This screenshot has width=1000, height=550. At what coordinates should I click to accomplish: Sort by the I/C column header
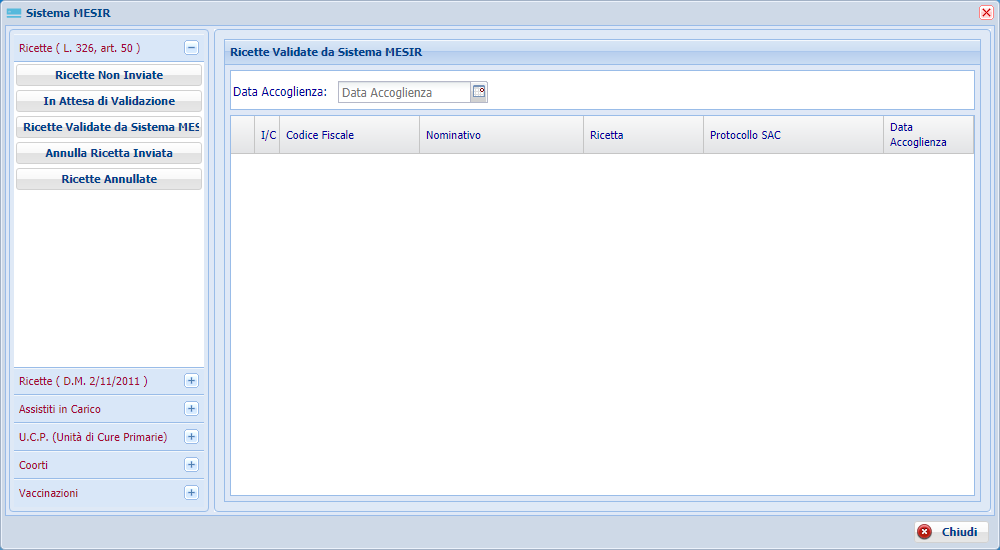pyautogui.click(x=267, y=135)
